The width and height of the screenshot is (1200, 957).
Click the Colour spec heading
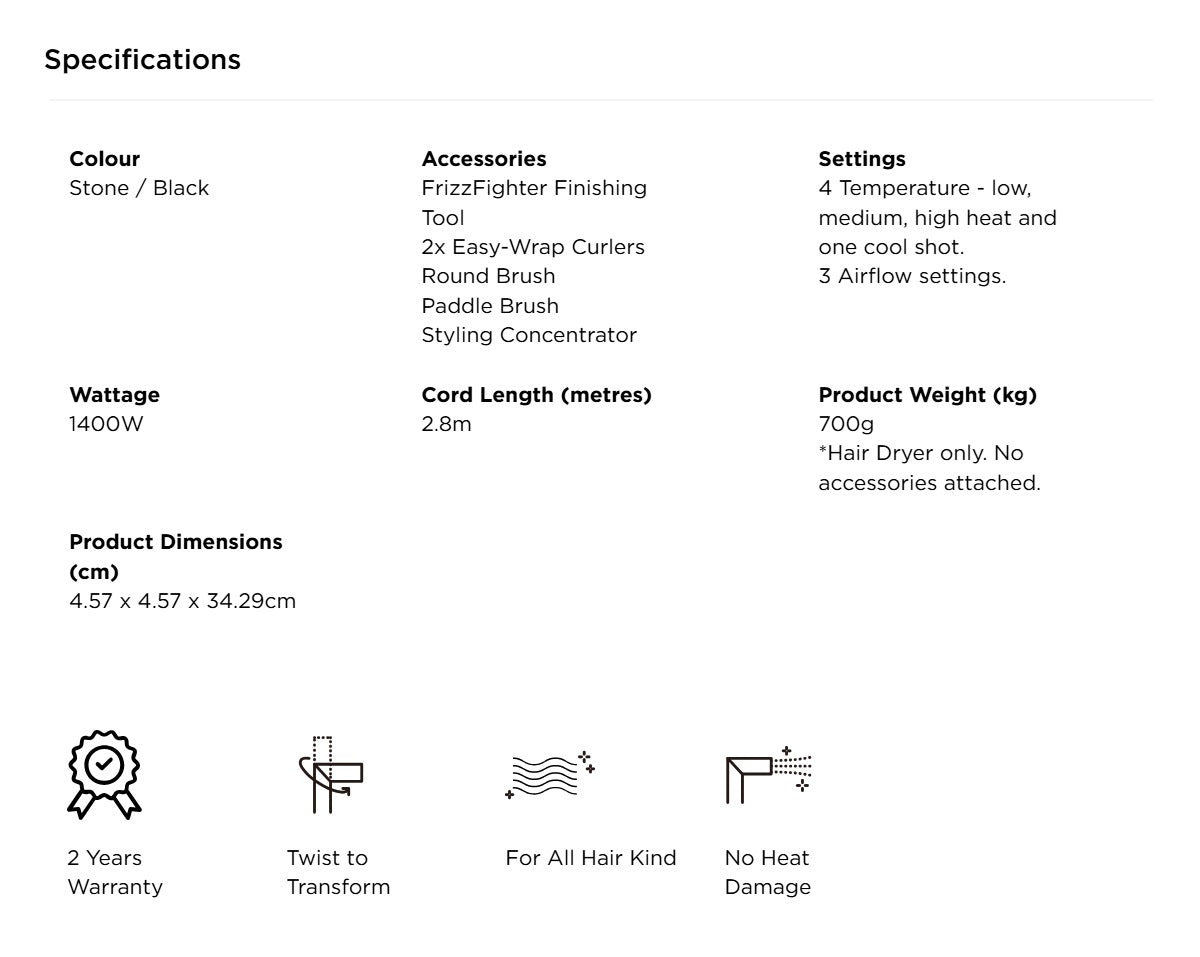(x=104, y=159)
